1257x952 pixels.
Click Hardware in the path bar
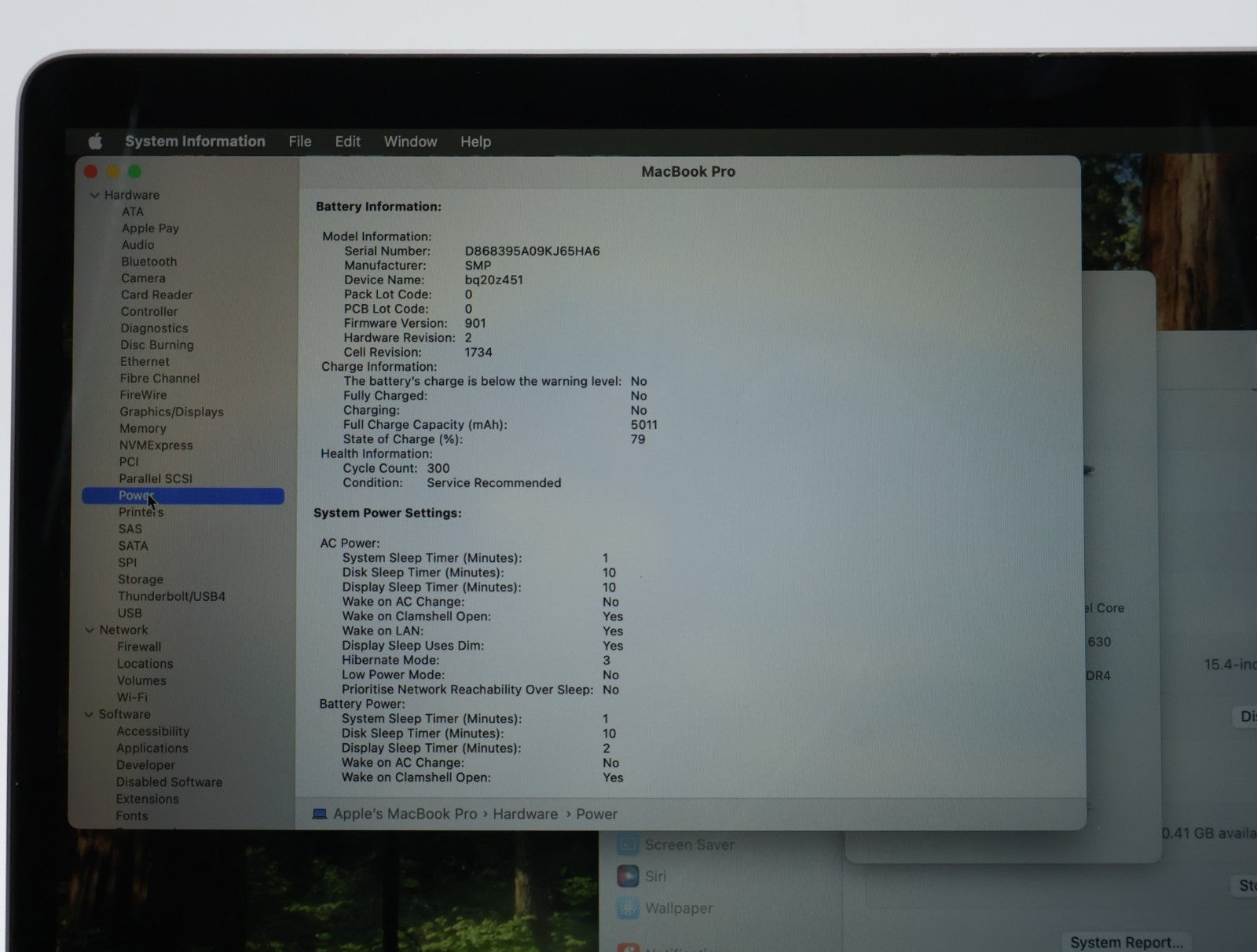point(525,814)
